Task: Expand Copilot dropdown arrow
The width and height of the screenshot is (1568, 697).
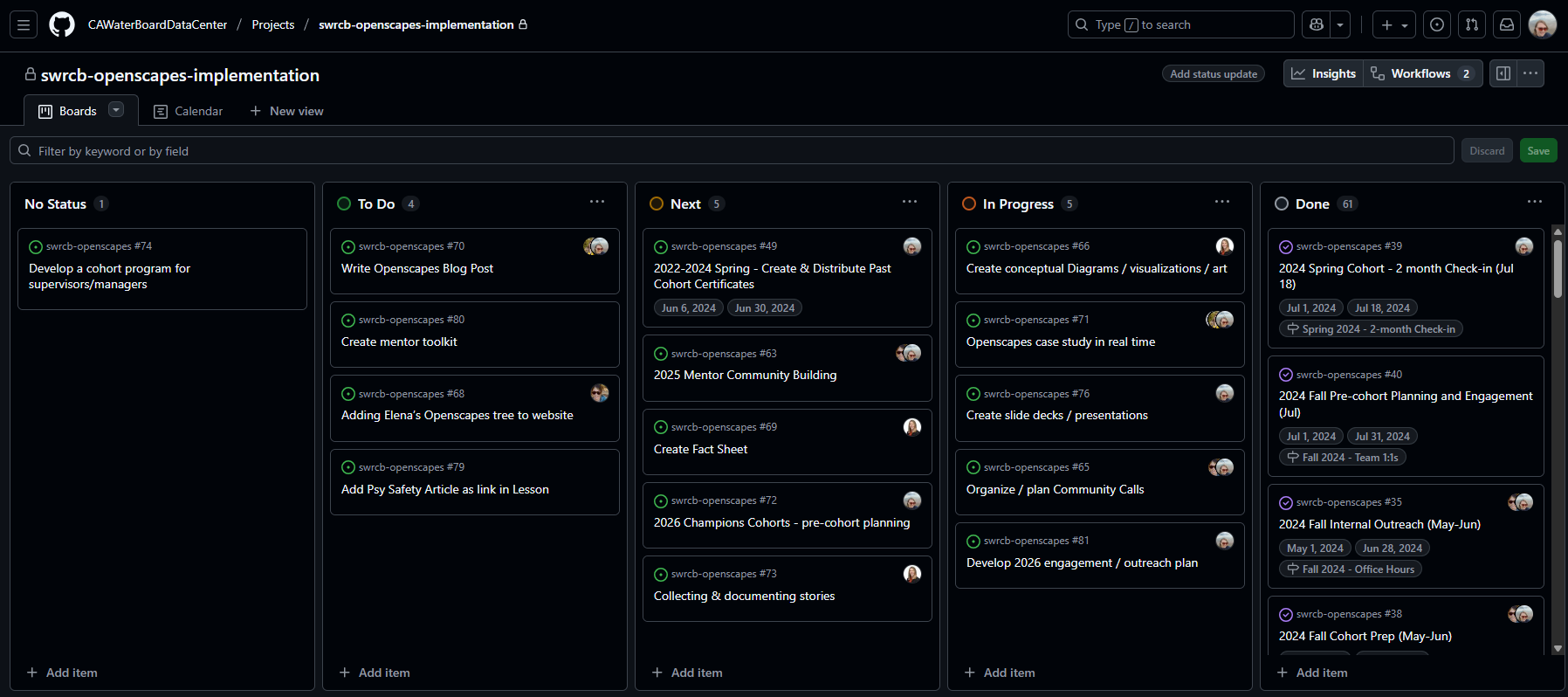Action: pyautogui.click(x=1340, y=24)
